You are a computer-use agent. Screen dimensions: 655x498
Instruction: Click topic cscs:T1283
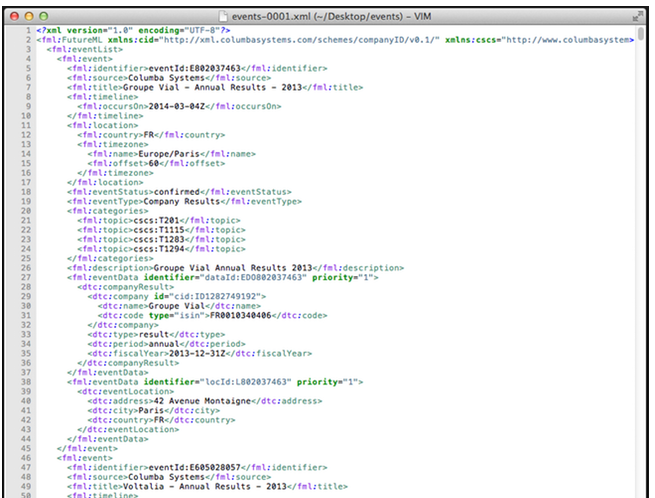coord(159,239)
